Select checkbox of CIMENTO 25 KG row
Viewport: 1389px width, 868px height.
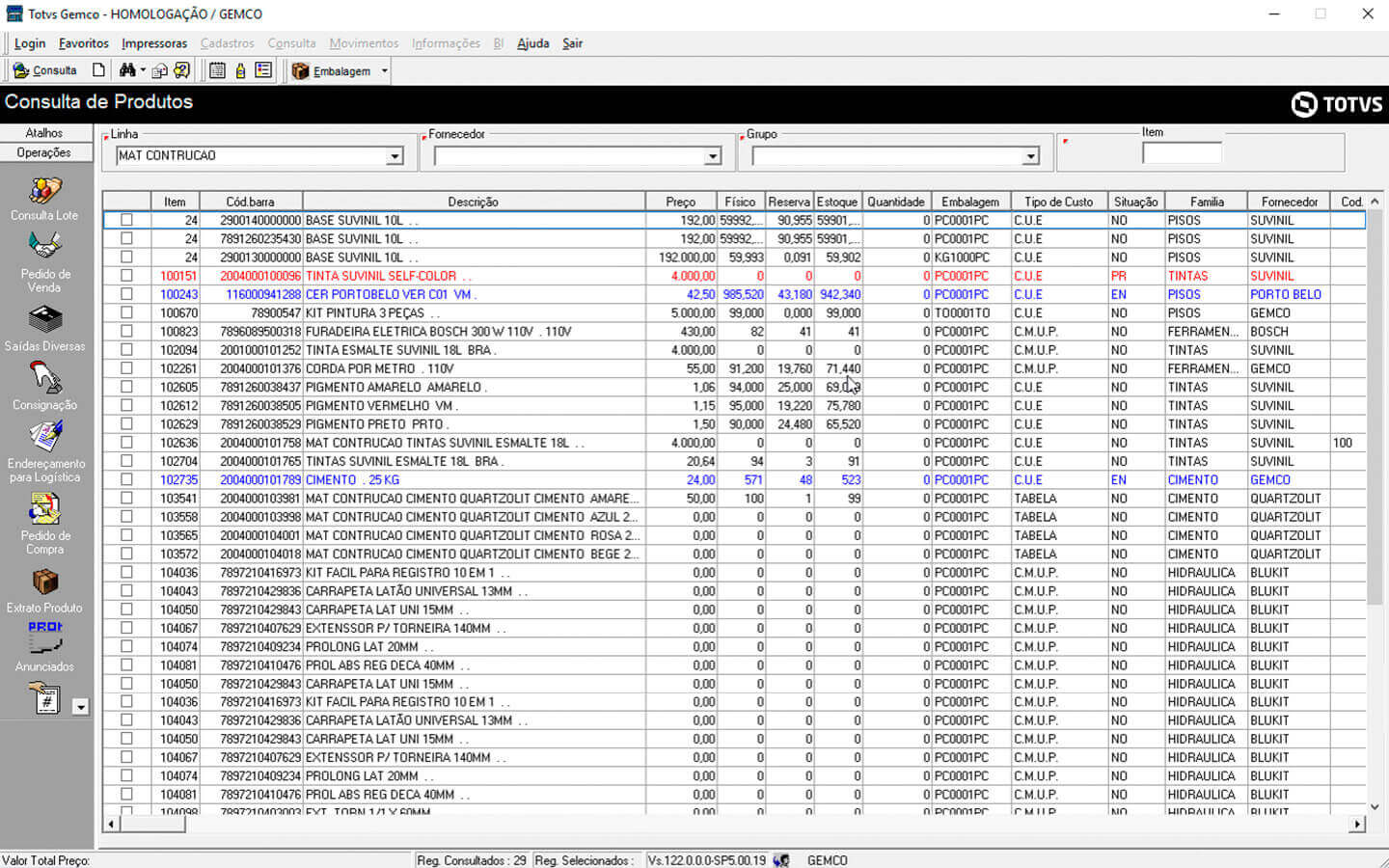126,479
